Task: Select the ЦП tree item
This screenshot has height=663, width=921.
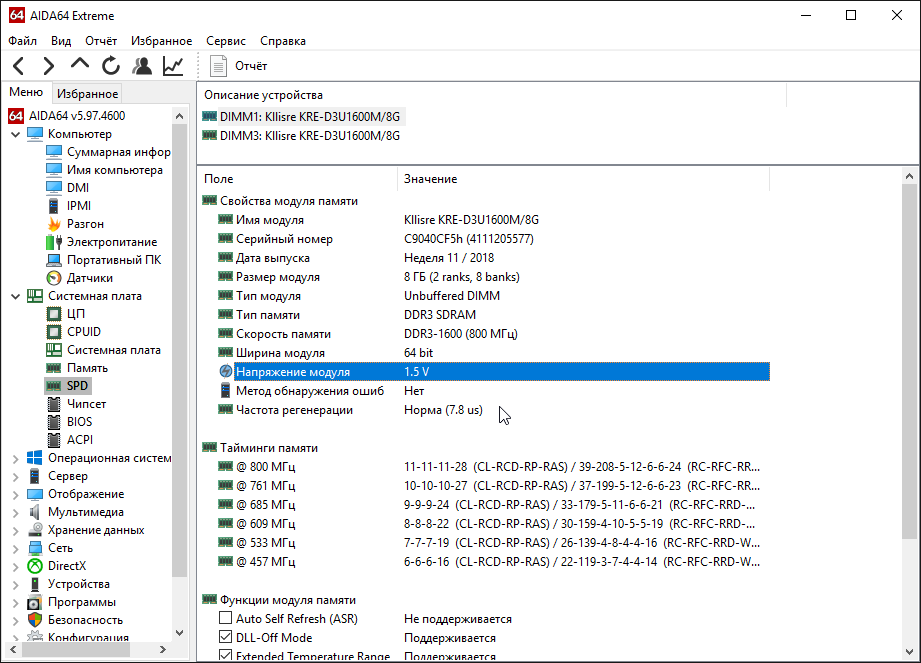Action: click(x=76, y=314)
